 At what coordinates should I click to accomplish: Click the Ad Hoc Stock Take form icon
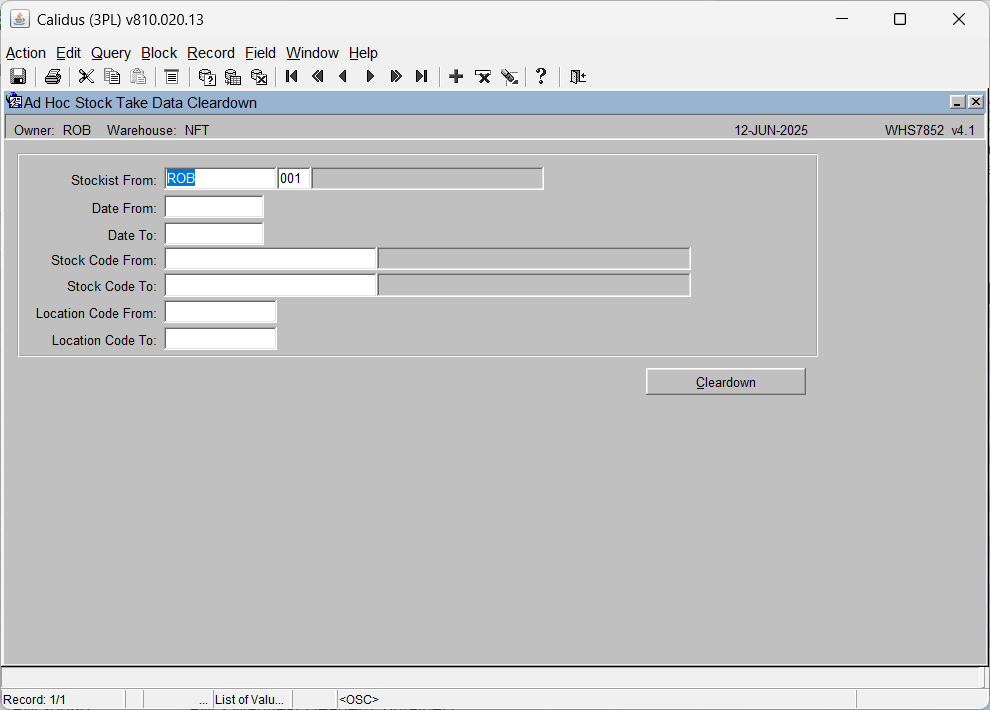pyautogui.click(x=14, y=101)
